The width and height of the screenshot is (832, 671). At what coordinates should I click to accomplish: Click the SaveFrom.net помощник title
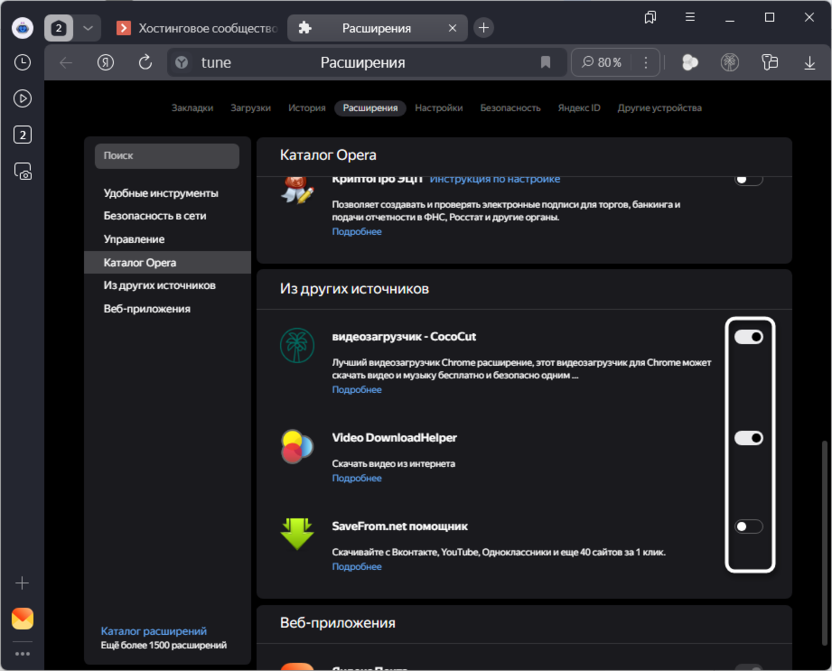[400, 526]
